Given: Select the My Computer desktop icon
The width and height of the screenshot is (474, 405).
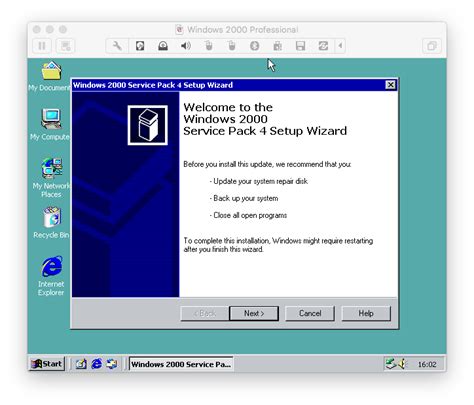Looking at the screenshot, I should [x=51, y=125].
